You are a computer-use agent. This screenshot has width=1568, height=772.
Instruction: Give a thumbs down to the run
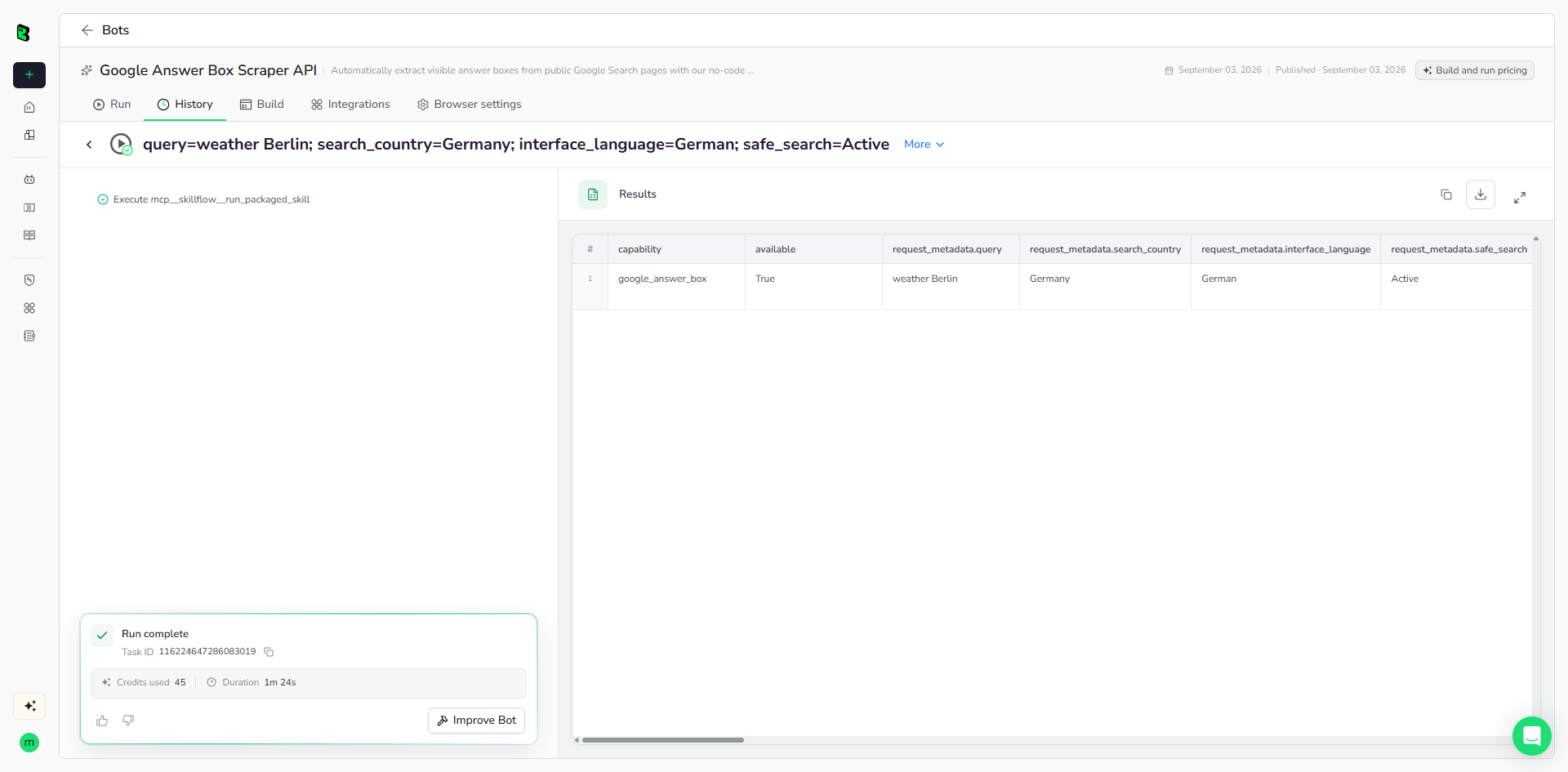[x=128, y=721]
